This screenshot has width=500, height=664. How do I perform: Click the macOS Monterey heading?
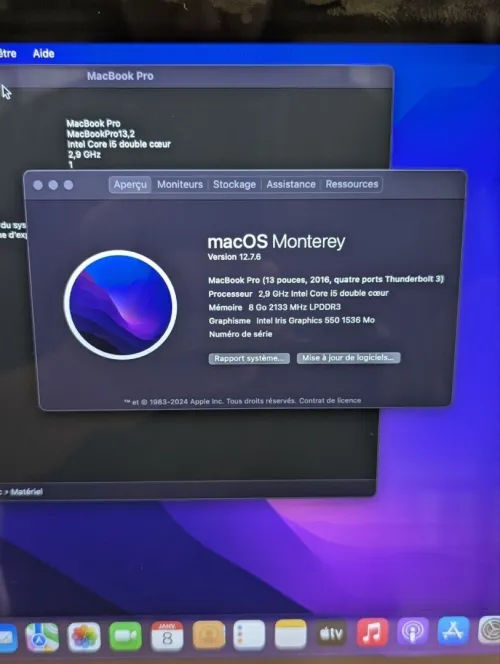pos(276,242)
